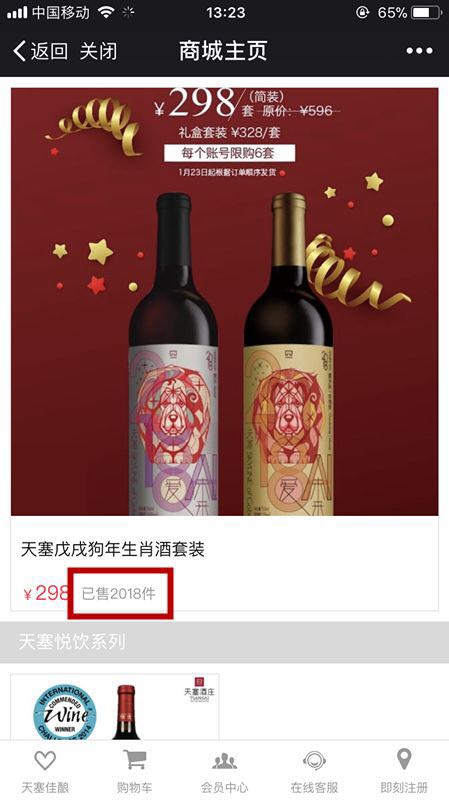Open the dog-year wine promotional banner image
449x800 pixels.
click(224, 302)
